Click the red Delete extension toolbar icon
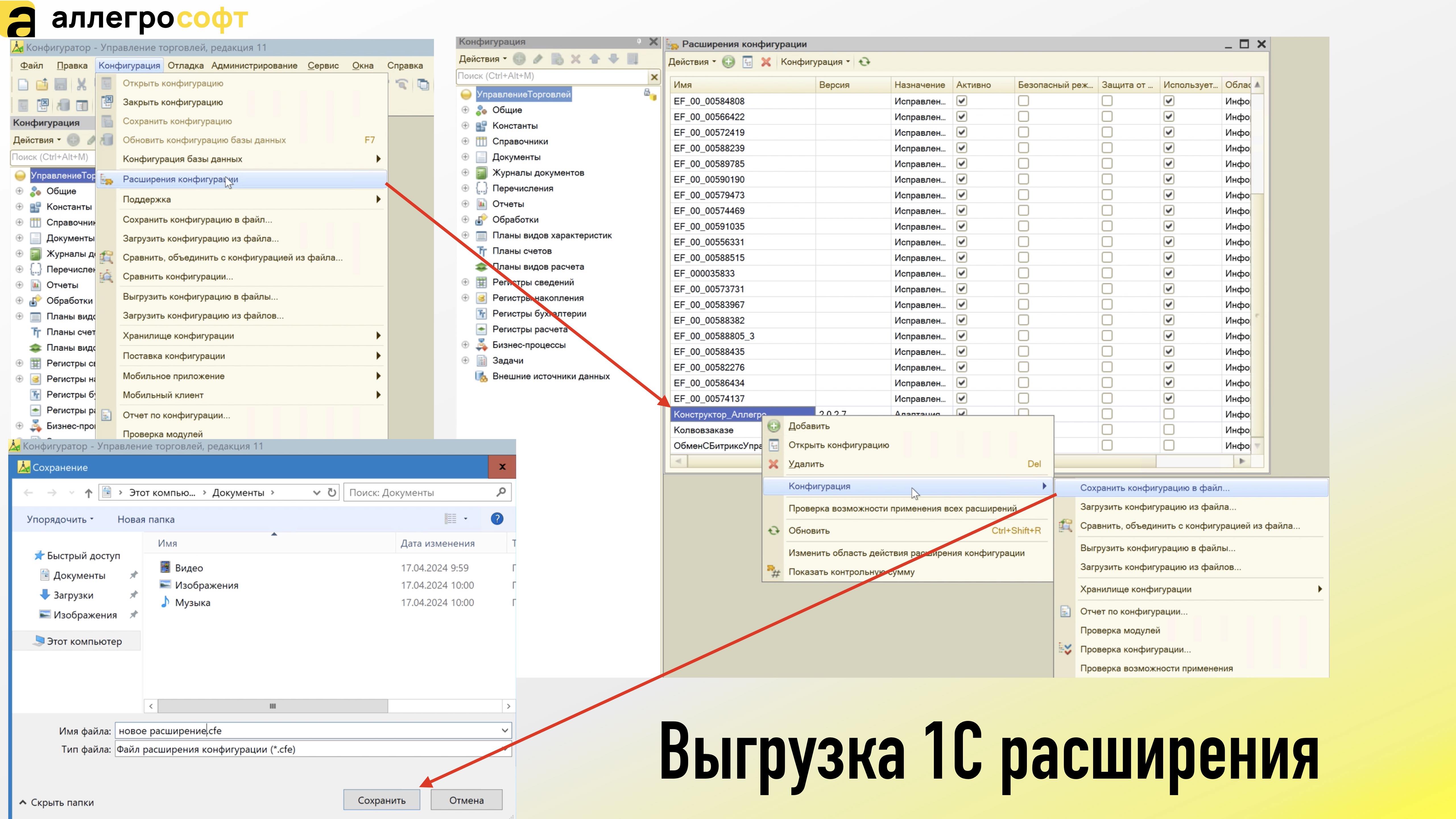This screenshot has width=1456, height=819. (x=766, y=62)
